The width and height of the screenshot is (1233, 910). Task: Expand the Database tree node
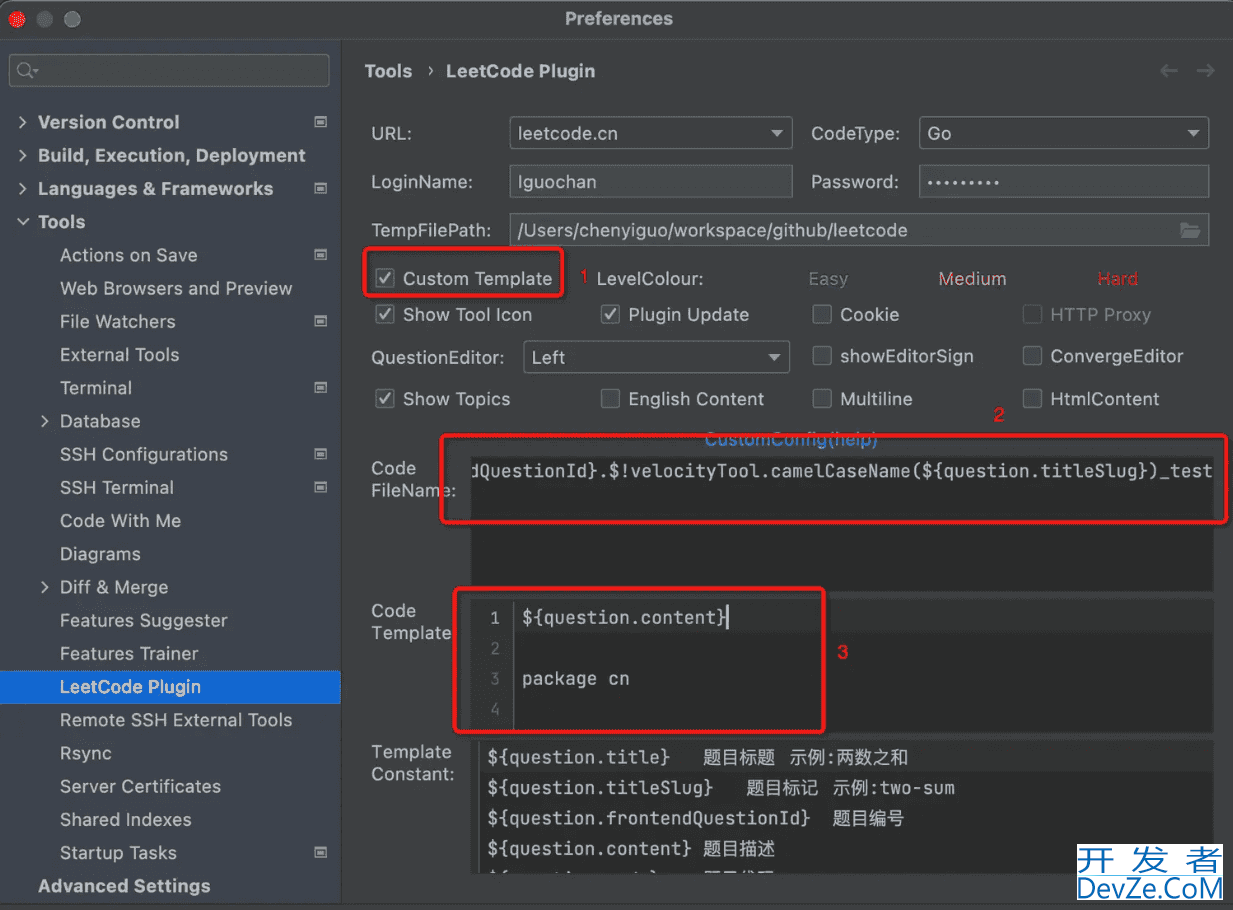click(x=45, y=421)
